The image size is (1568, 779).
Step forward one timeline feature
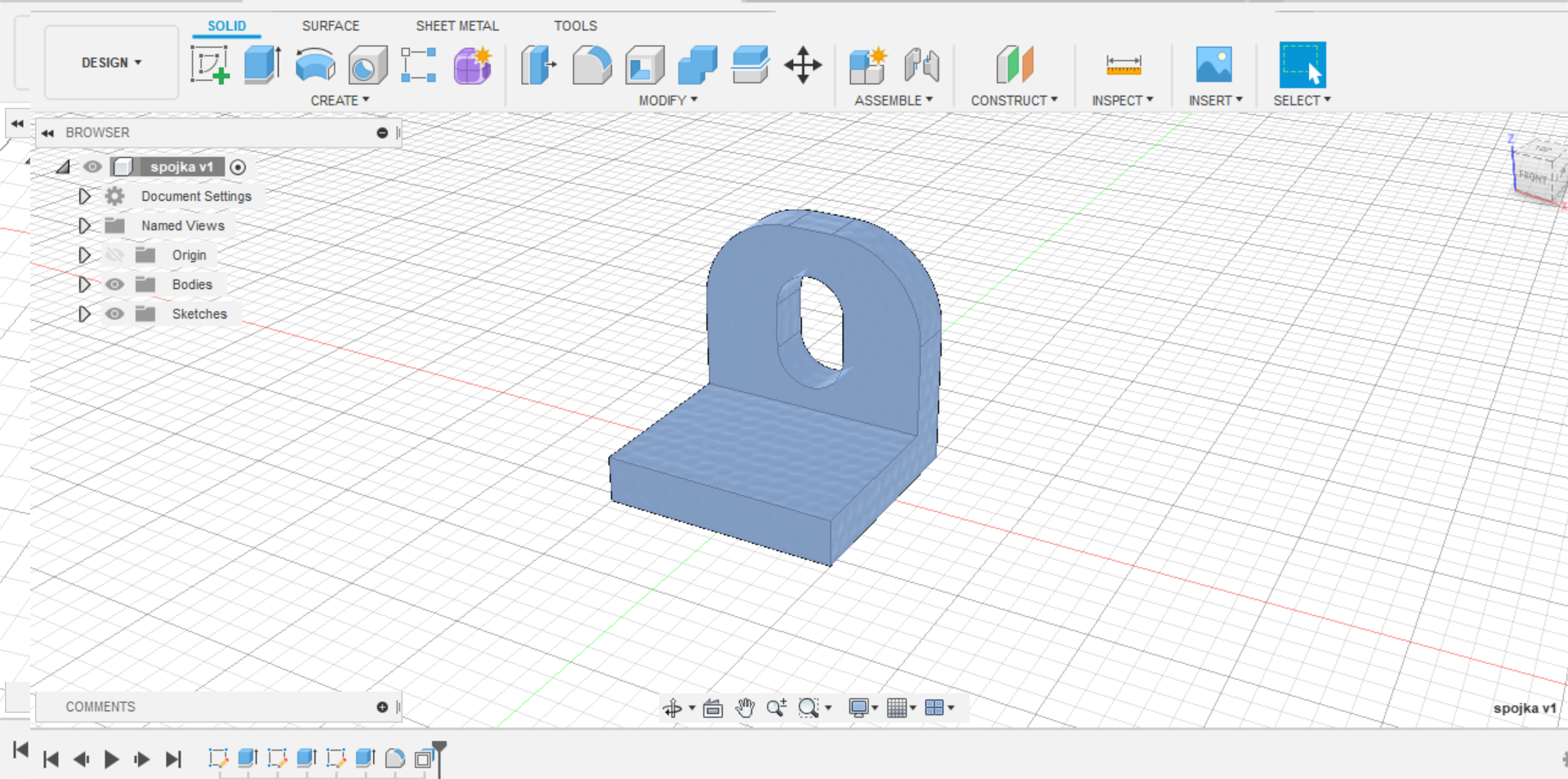[142, 759]
